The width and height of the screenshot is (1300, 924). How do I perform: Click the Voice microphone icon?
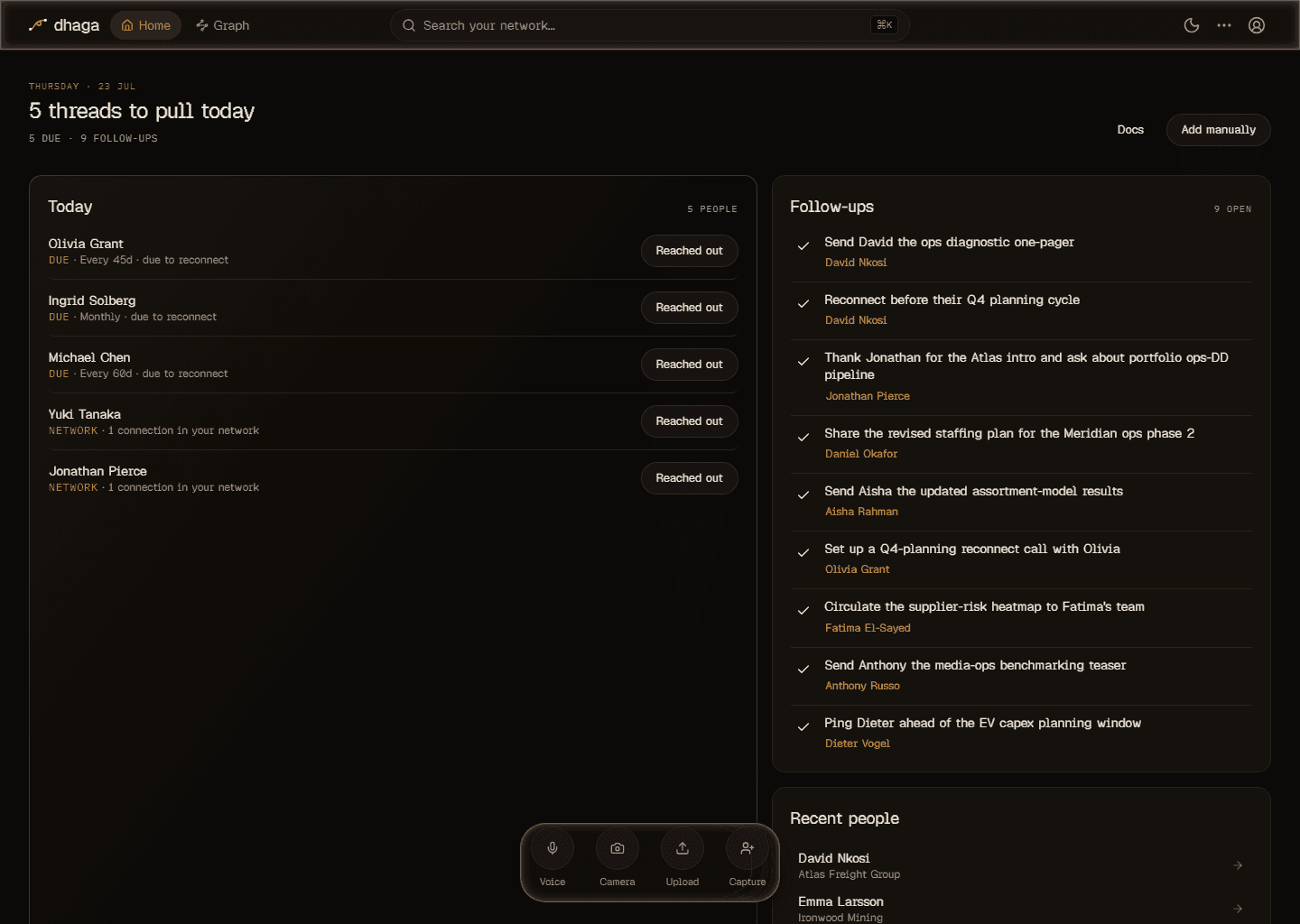coord(552,848)
